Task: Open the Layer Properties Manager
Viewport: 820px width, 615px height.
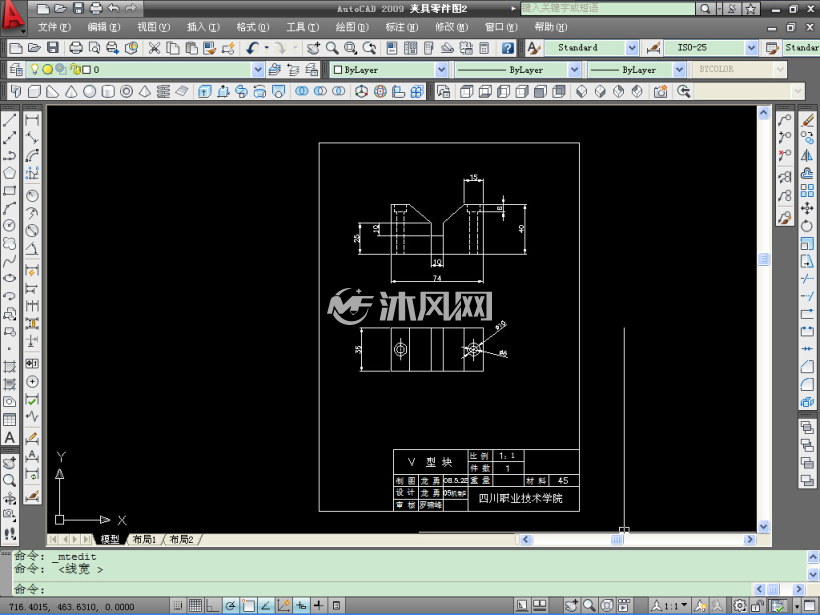Action: (16, 70)
